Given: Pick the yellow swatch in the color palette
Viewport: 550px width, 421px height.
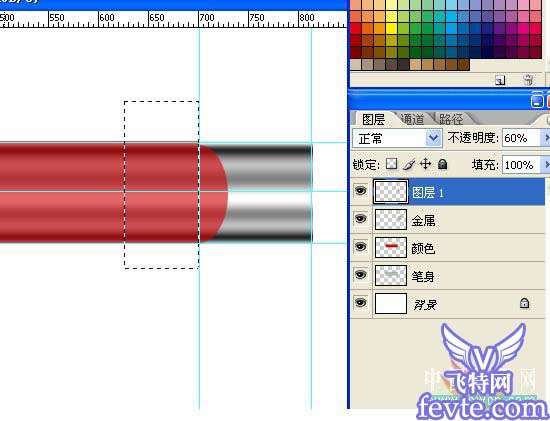Looking at the screenshot, I should point(391,28).
